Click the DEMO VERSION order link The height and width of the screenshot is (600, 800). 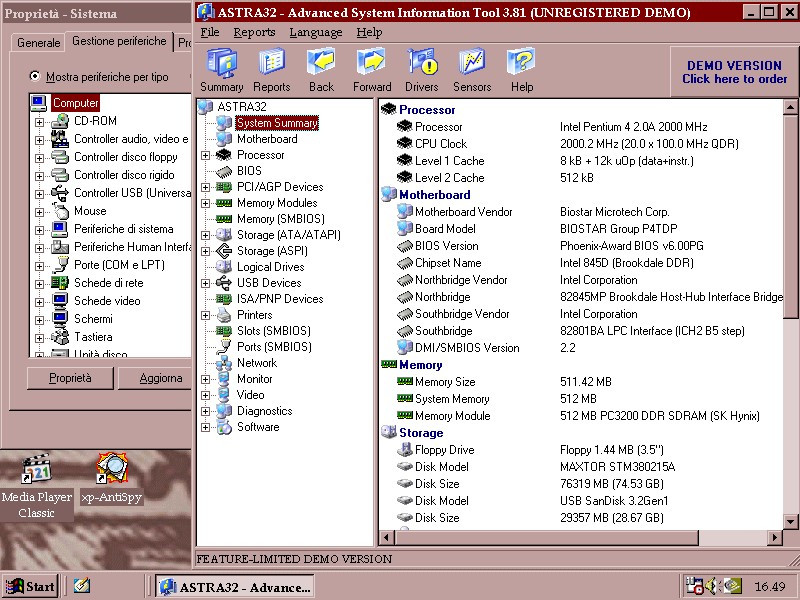(734, 72)
